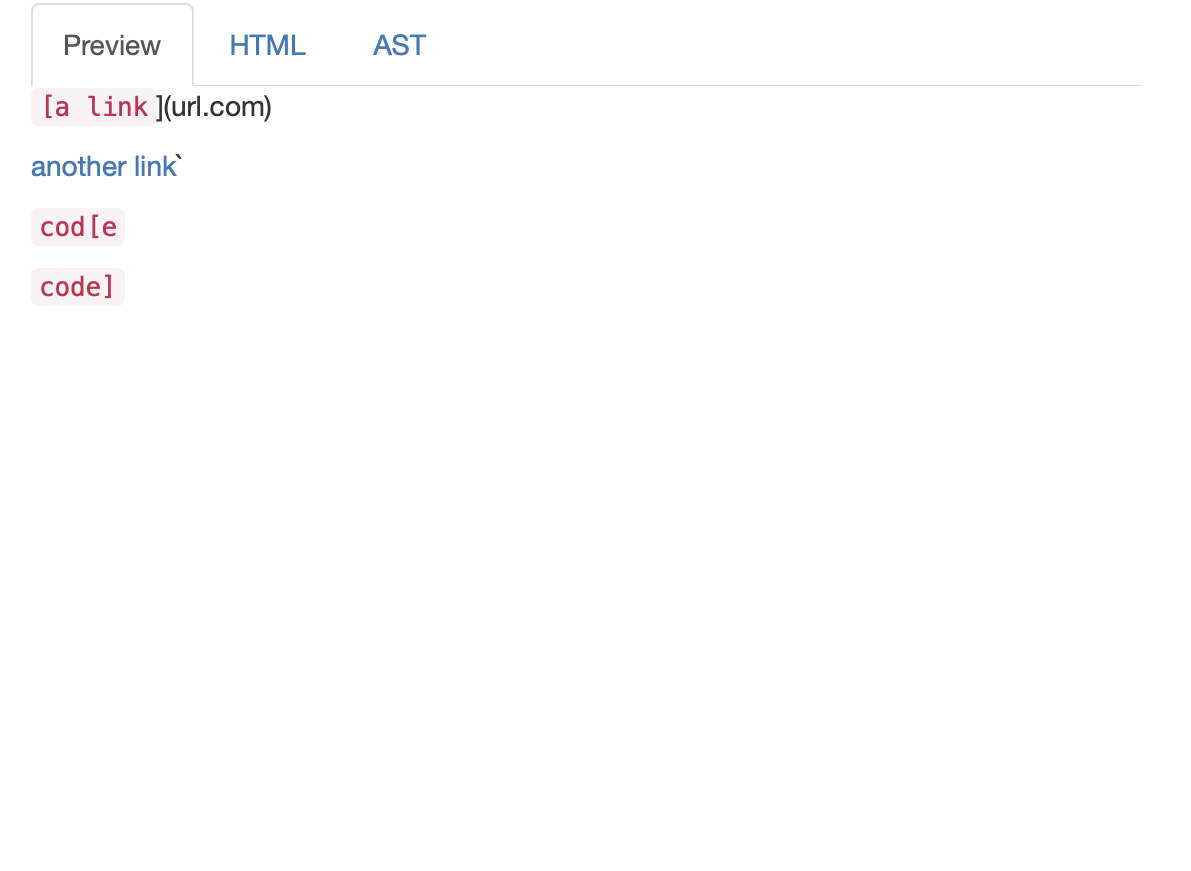
Task: Click the "(url.com)" plain text
Action: pyautogui.click(x=217, y=107)
